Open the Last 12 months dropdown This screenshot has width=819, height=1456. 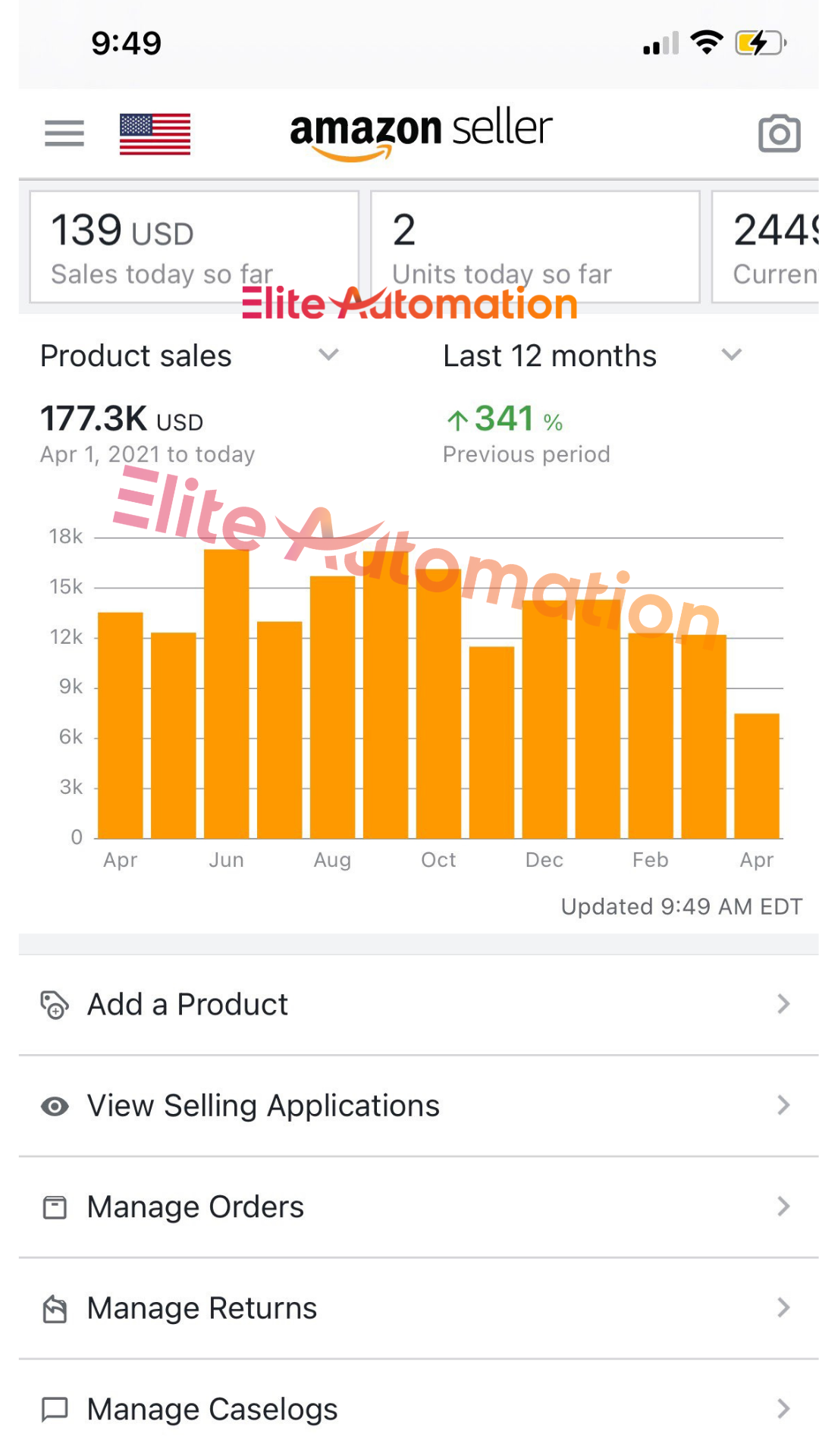pyautogui.click(x=731, y=355)
